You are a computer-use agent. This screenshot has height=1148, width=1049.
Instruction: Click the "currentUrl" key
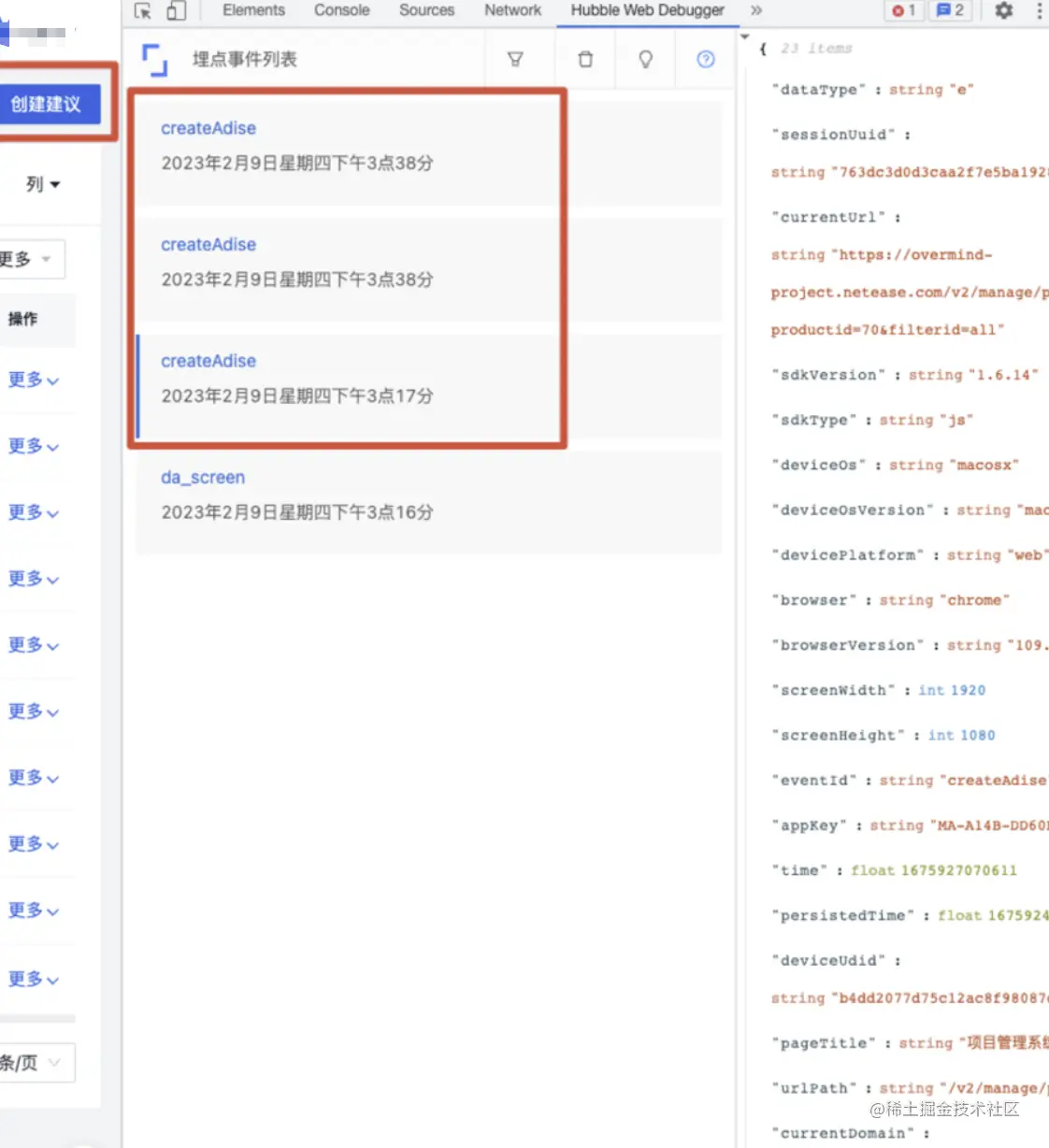coord(829,217)
